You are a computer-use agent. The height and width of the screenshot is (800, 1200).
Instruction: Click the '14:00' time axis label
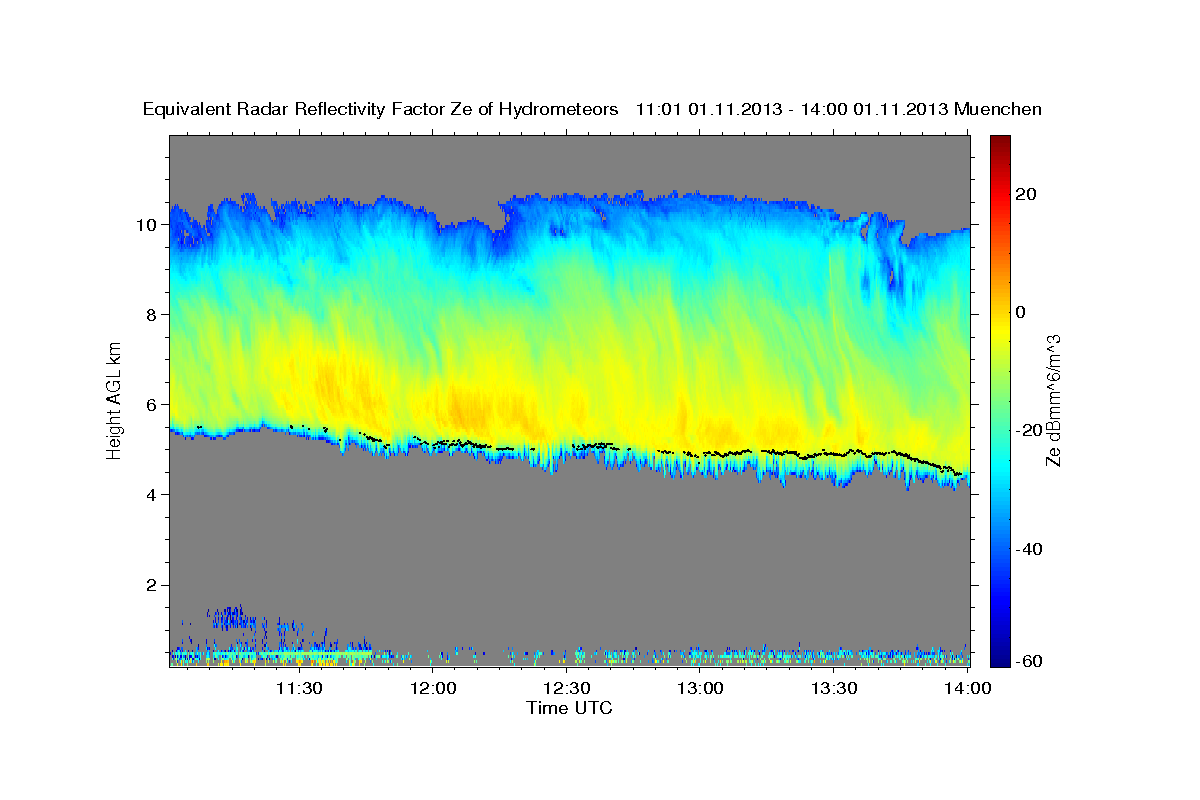[x=969, y=688]
